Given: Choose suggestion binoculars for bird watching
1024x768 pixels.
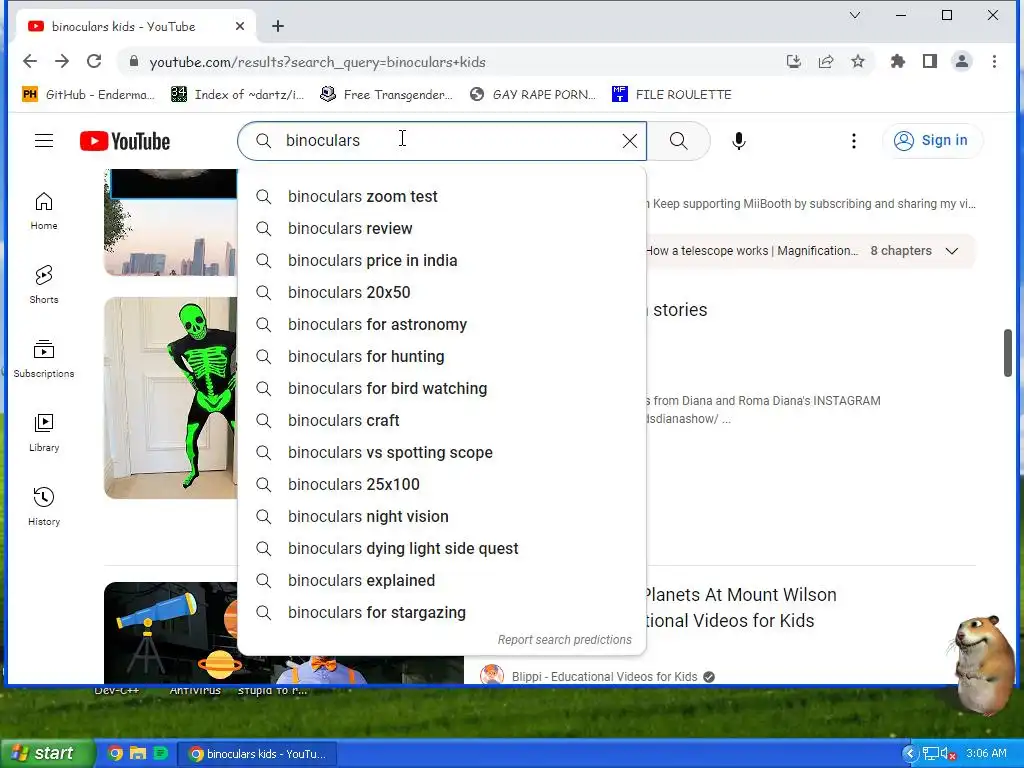Looking at the screenshot, I should coord(442,389).
